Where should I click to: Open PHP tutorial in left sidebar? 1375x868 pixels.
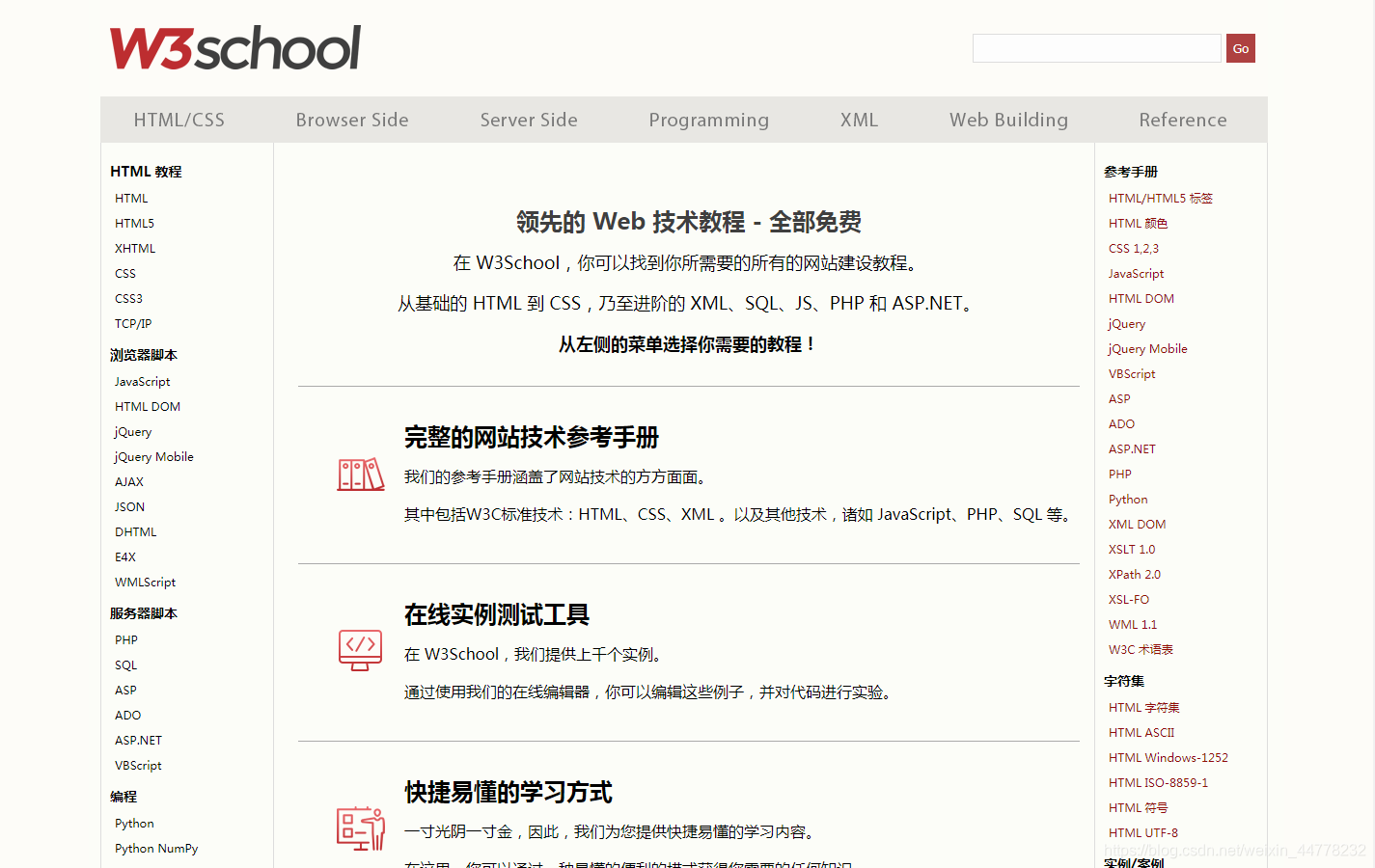pyautogui.click(x=126, y=639)
